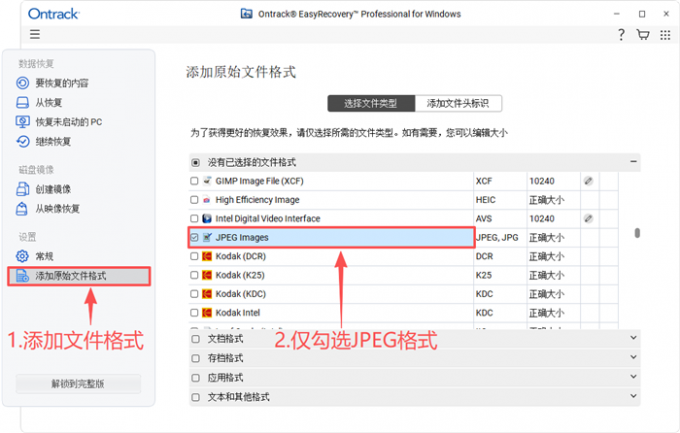Click the 常规 gear icon
The width and height of the screenshot is (680, 433).
click(22, 256)
